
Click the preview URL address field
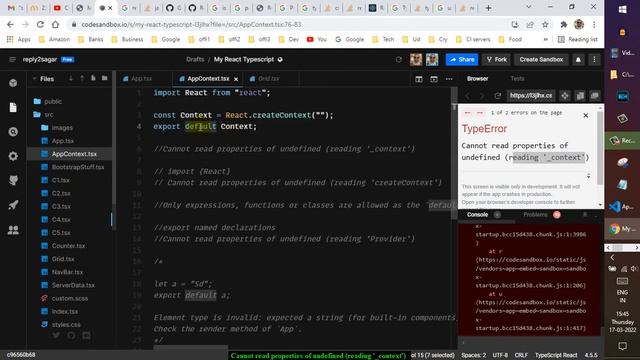531,96
